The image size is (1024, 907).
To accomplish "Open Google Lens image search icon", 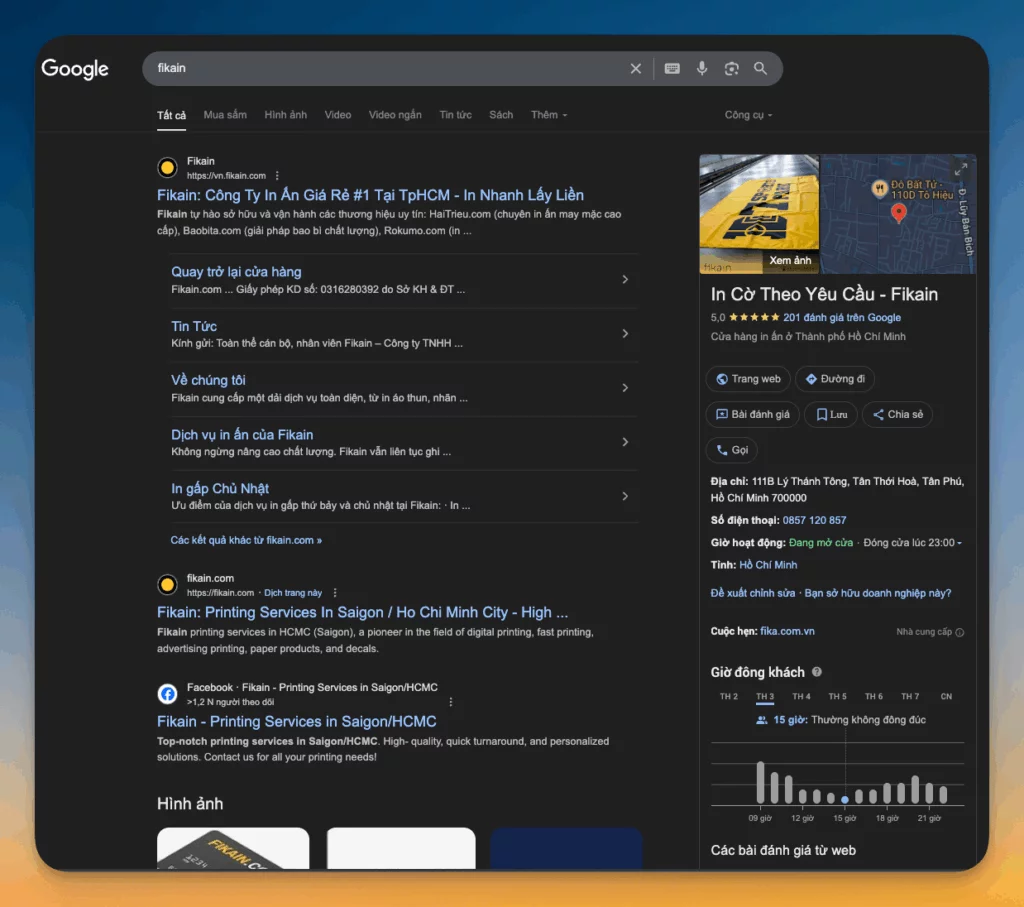I will (731, 69).
